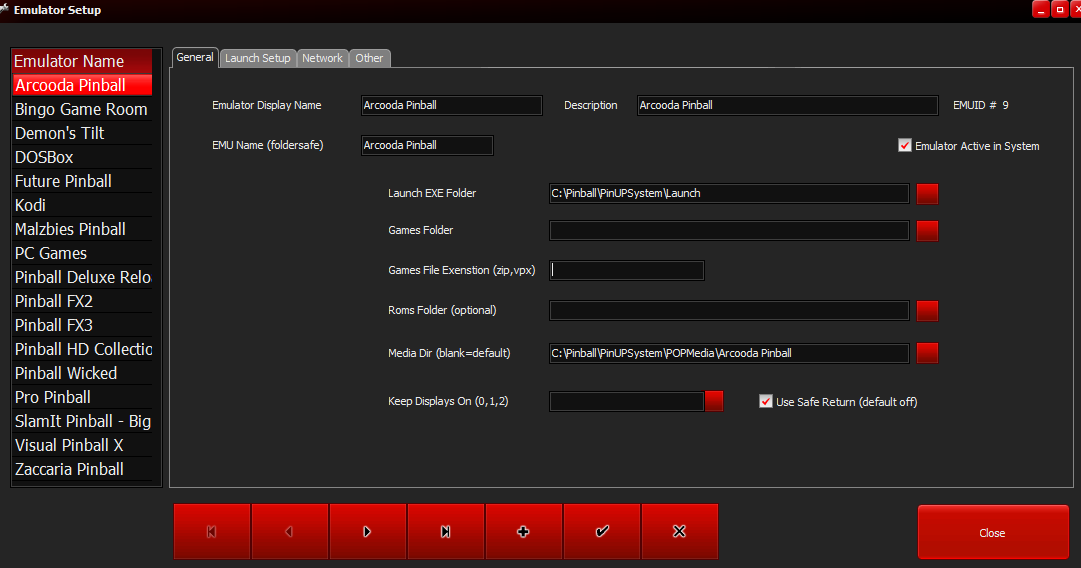Viewport: 1081px width, 568px height.
Task: Disable Use Safe Return checkbox
Action: pyautogui.click(x=766, y=402)
